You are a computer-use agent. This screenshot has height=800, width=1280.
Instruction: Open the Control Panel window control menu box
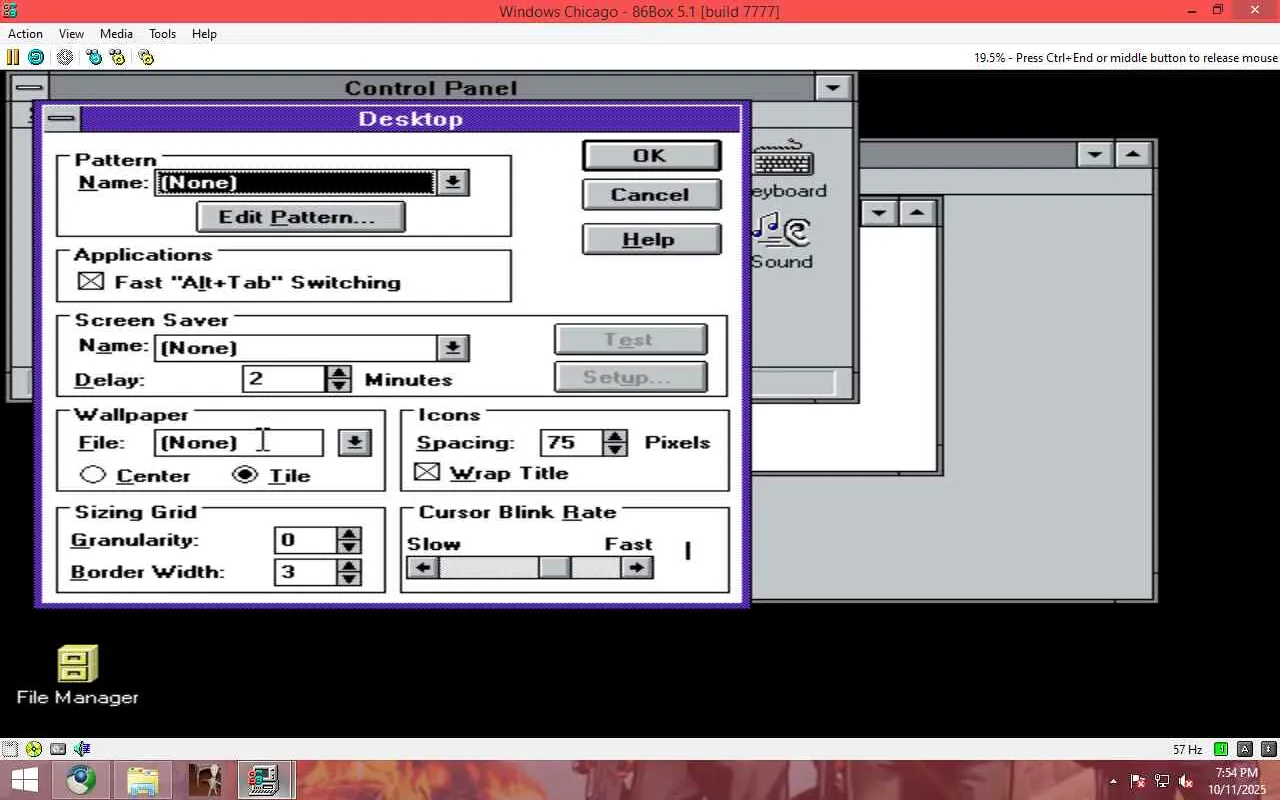(29, 87)
